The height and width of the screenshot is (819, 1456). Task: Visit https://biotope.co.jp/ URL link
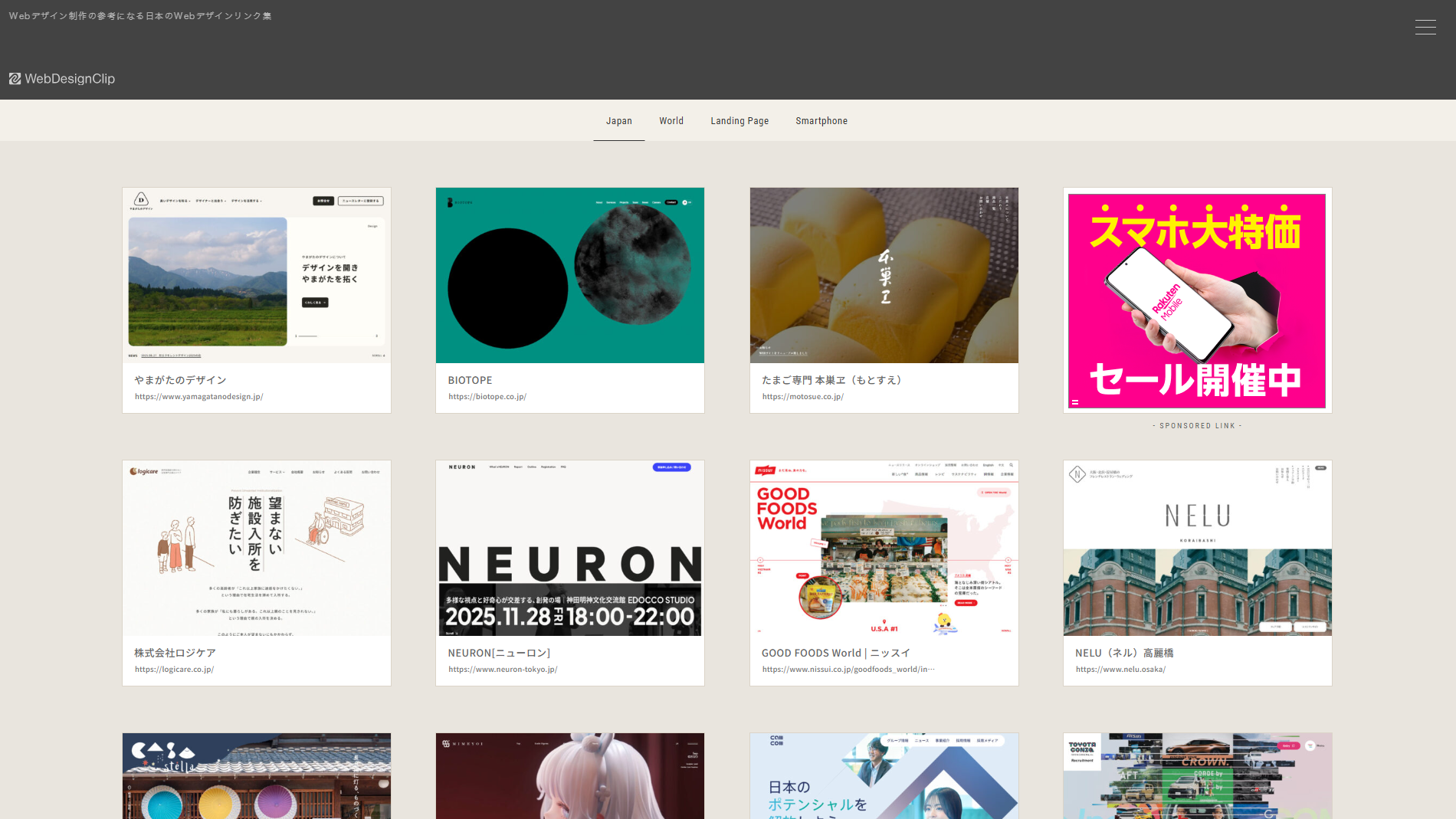click(x=487, y=397)
